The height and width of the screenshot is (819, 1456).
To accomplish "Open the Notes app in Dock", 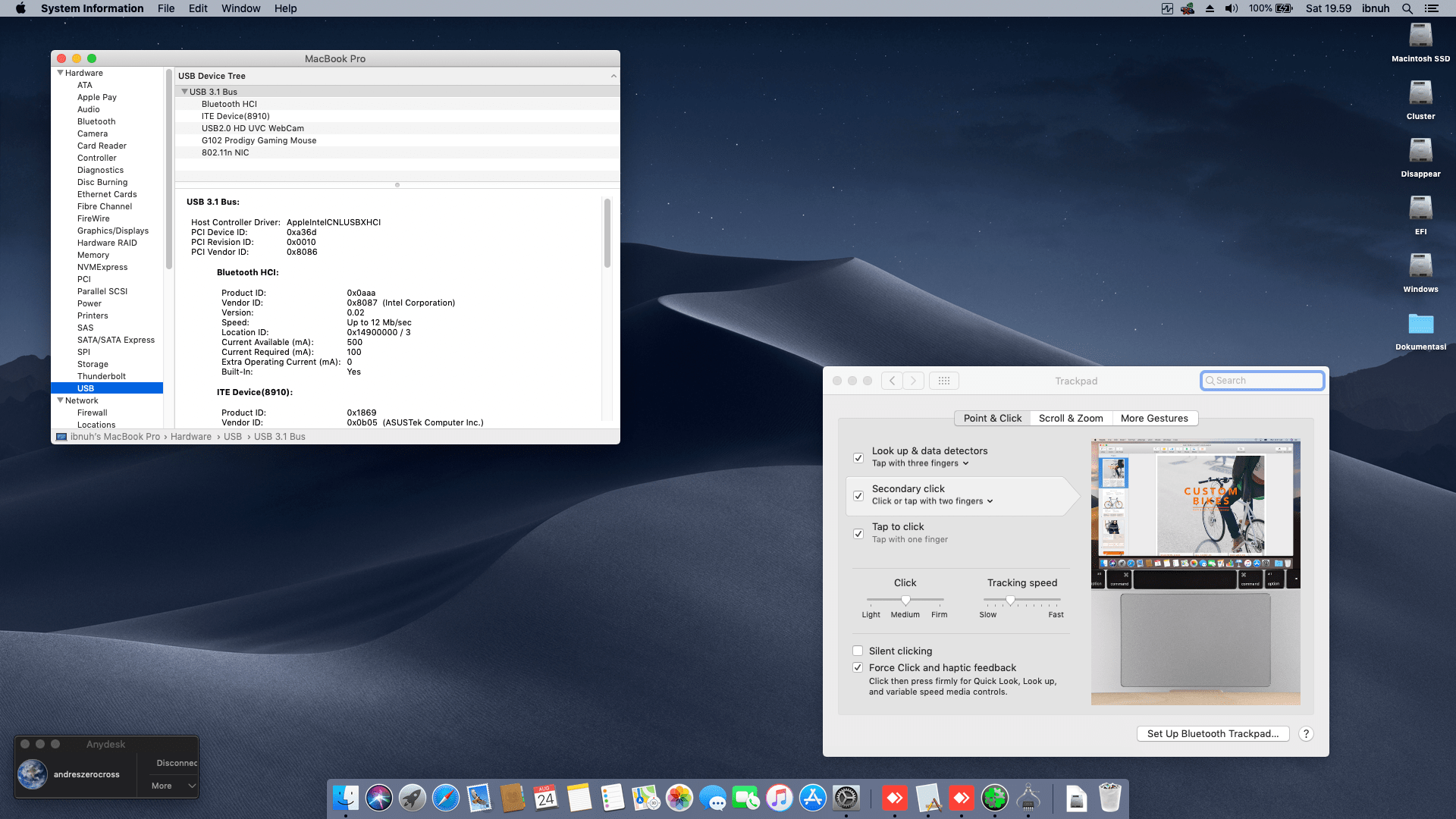I will [x=579, y=798].
